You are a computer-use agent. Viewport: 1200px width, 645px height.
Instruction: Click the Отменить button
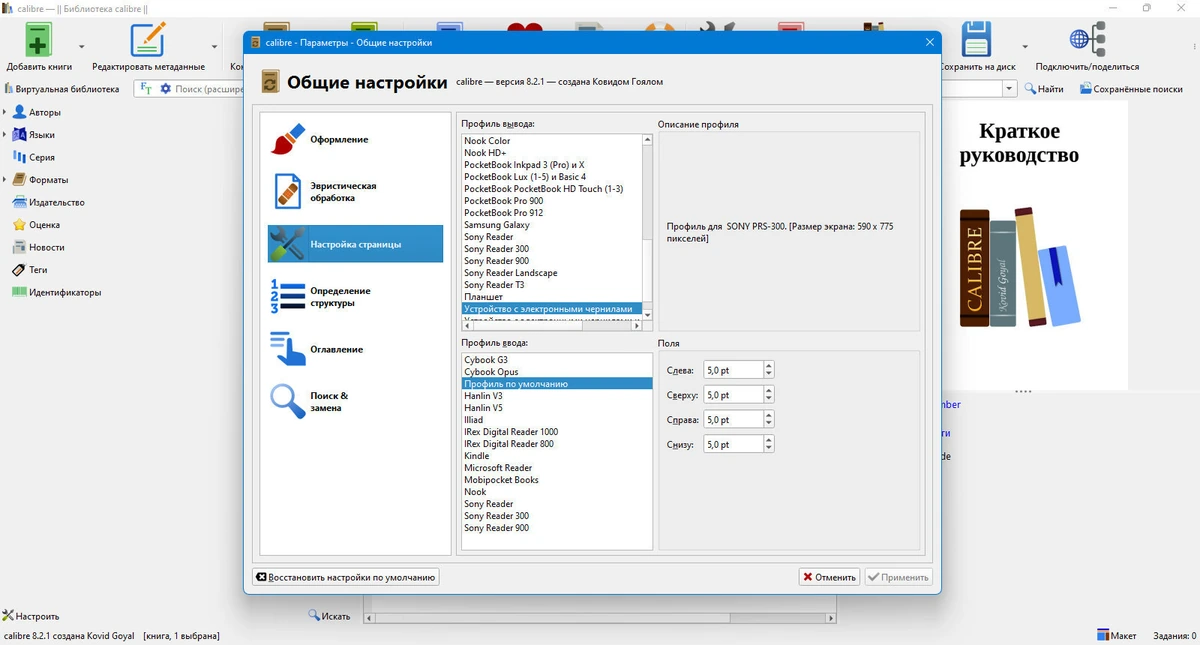[x=829, y=577]
